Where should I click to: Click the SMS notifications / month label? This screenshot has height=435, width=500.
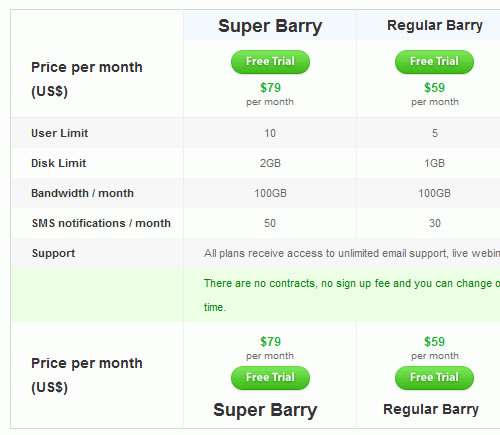tap(101, 223)
